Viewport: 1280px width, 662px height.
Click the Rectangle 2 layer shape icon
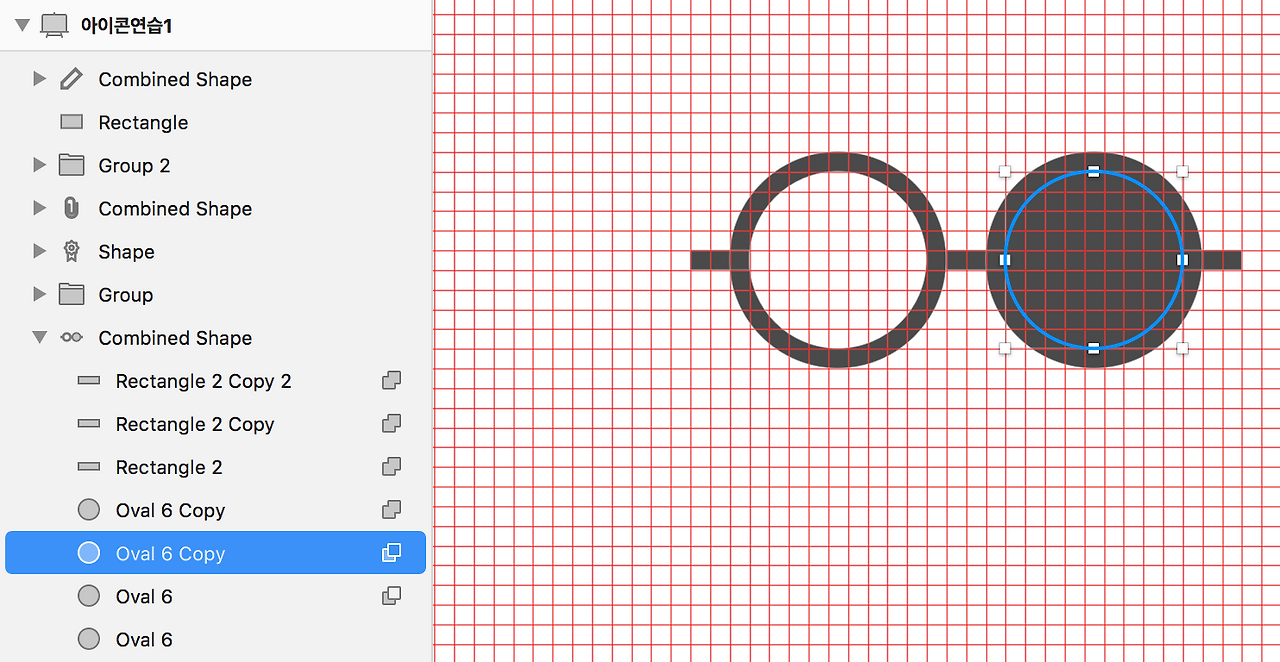pos(89,466)
